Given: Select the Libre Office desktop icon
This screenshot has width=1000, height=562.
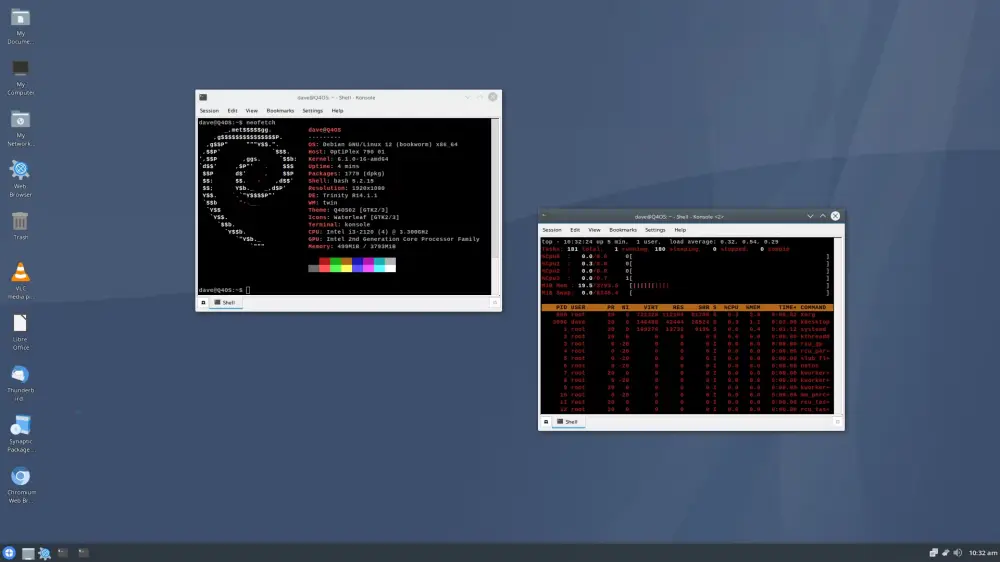Looking at the screenshot, I should (20, 332).
